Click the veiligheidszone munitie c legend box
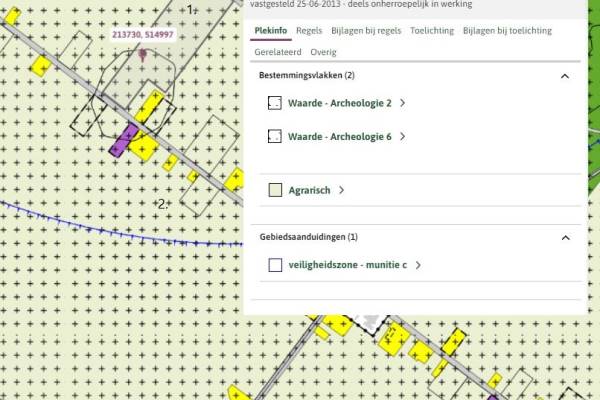 (x=275, y=265)
